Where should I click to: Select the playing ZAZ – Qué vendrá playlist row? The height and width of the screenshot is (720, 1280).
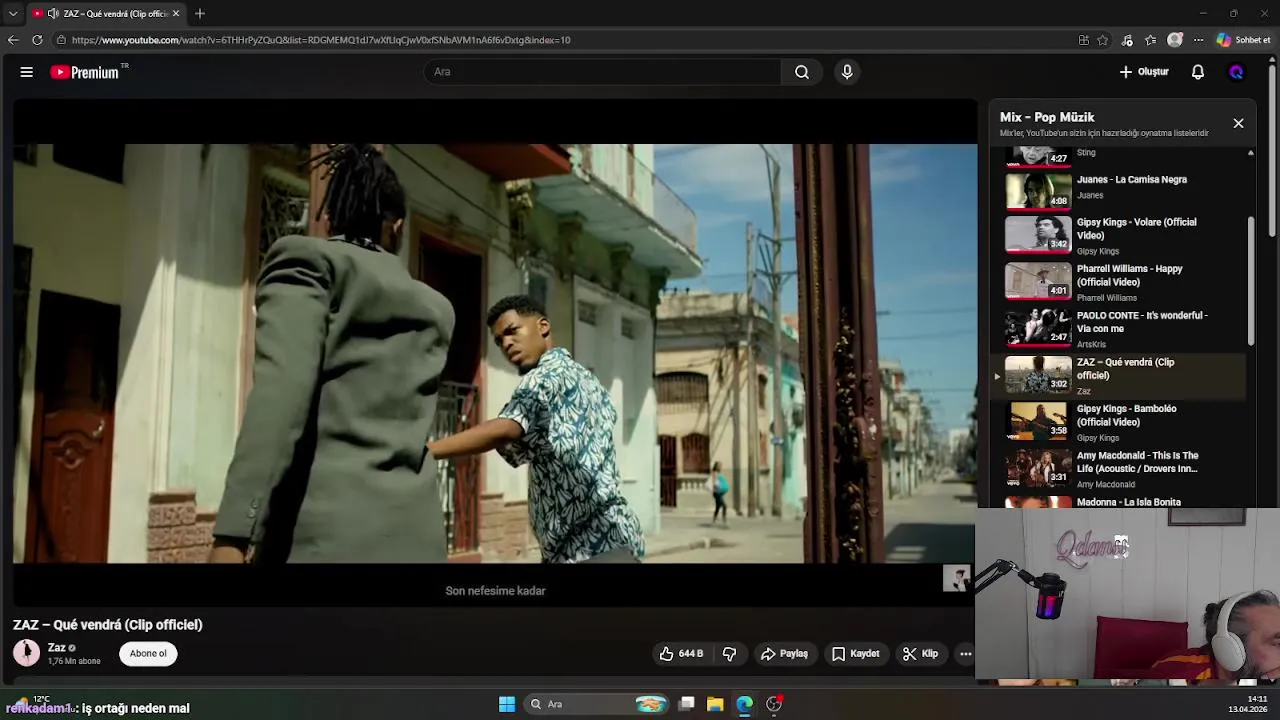click(x=1118, y=375)
